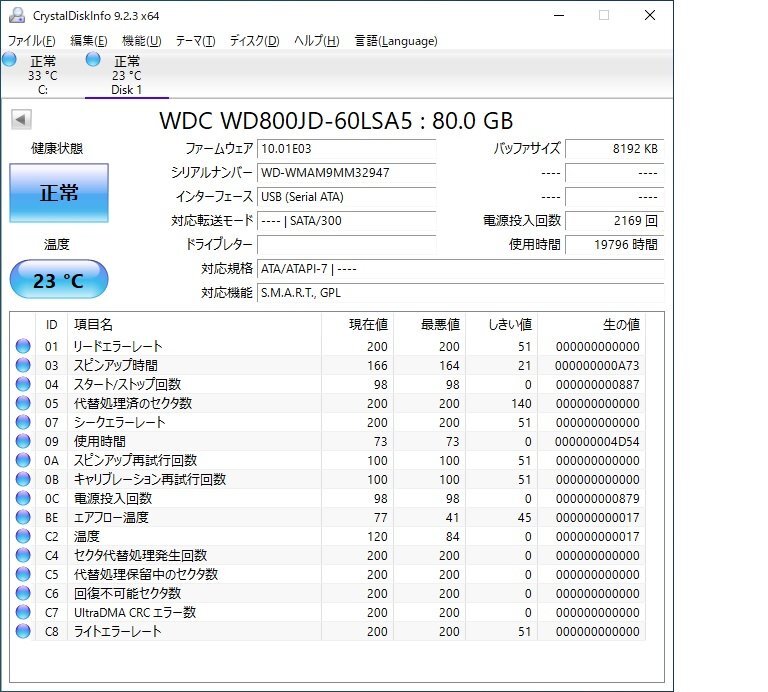Select the raw value 000000000A73
This screenshot has width=768, height=692.
pos(597,365)
